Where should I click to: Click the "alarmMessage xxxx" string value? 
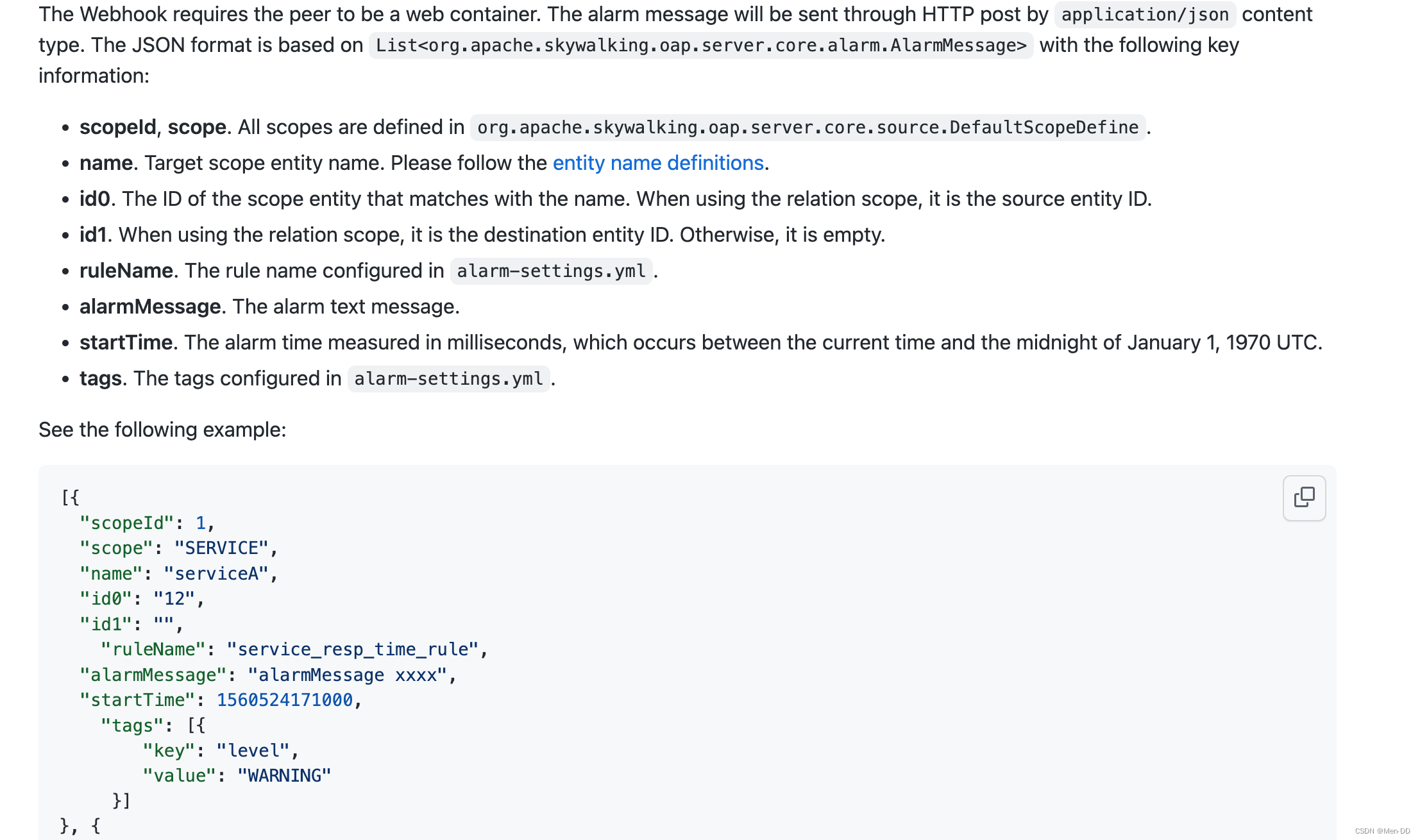[x=347, y=675]
